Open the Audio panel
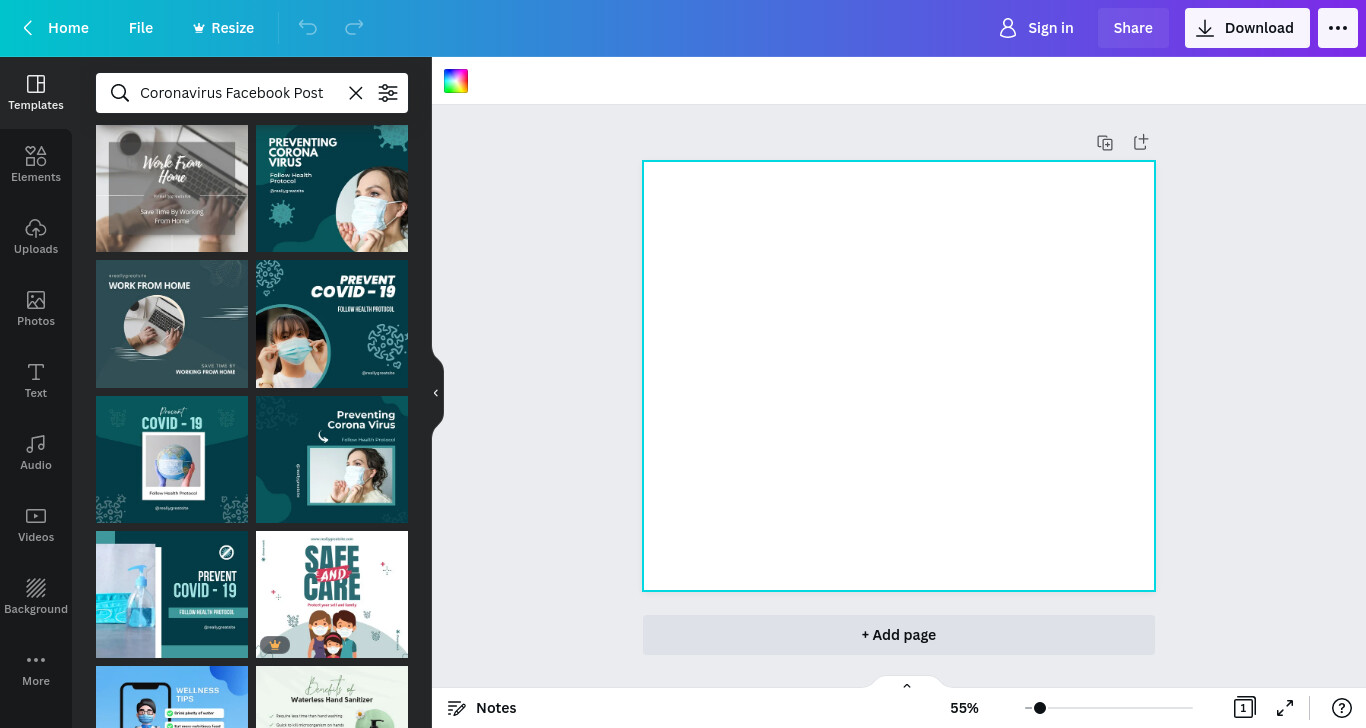Image resolution: width=1366 pixels, height=728 pixels. coord(36,453)
